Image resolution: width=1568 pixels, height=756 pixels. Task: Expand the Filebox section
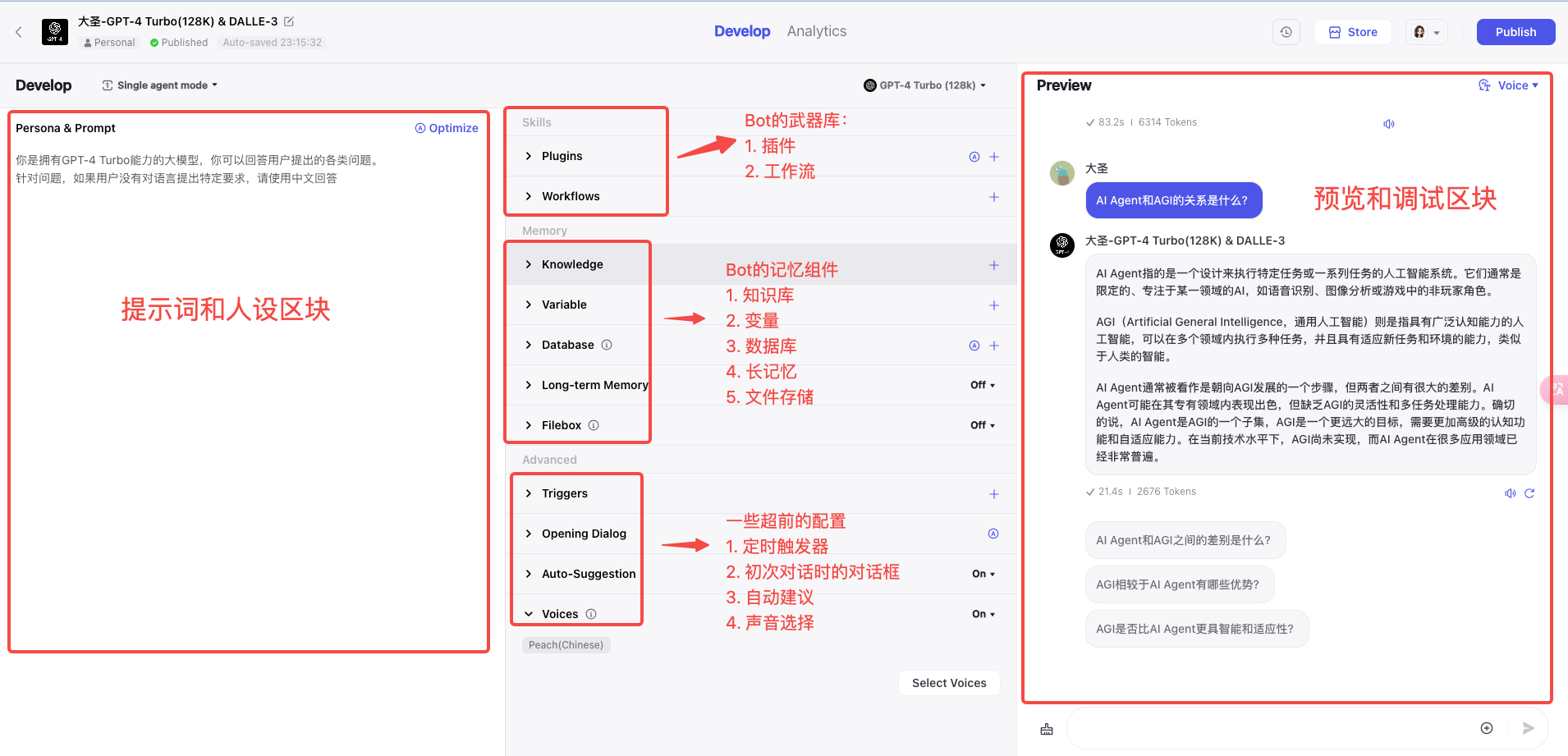529,425
